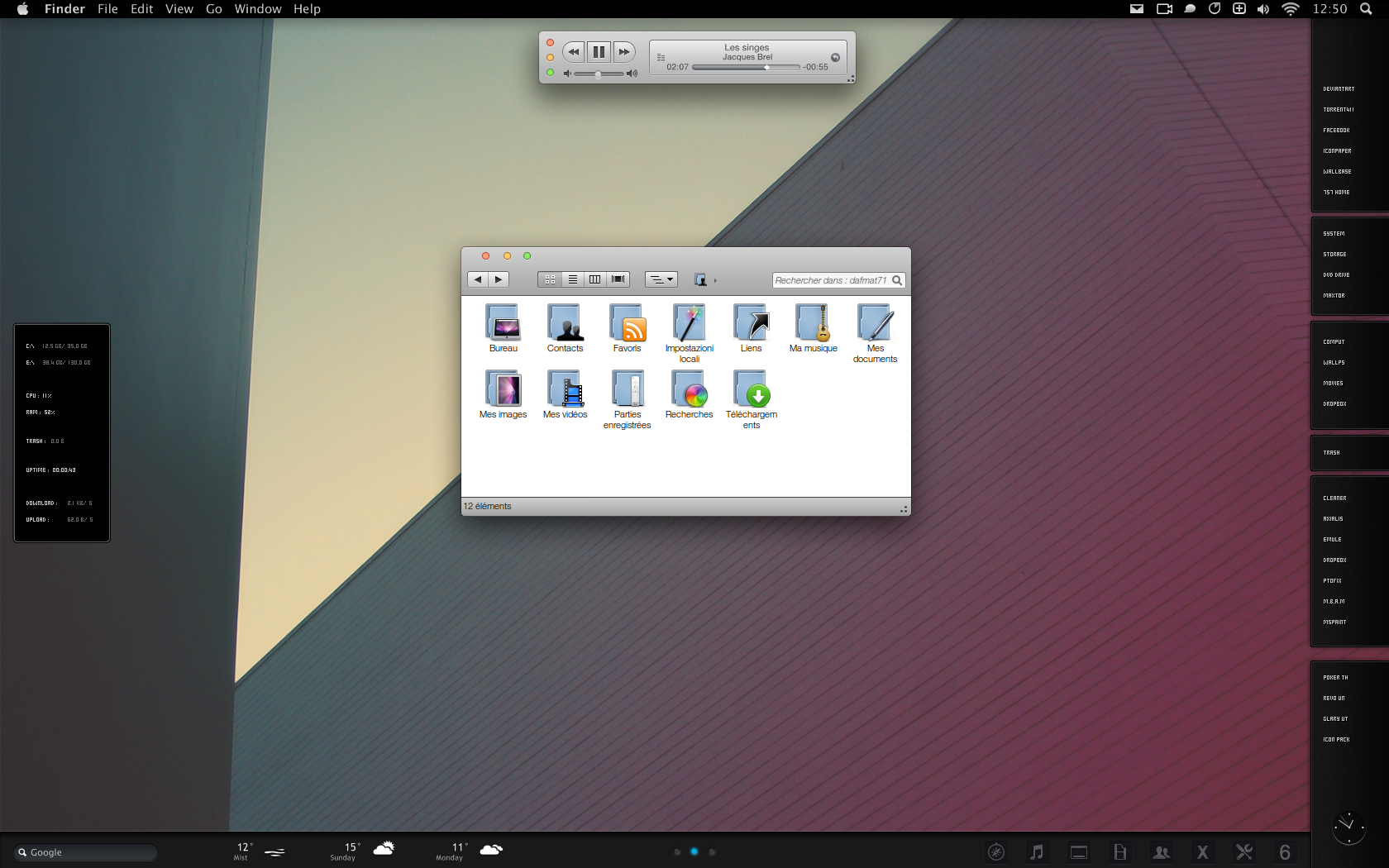
Task: Click the circular arrow button beside the song title
Action: [835, 57]
